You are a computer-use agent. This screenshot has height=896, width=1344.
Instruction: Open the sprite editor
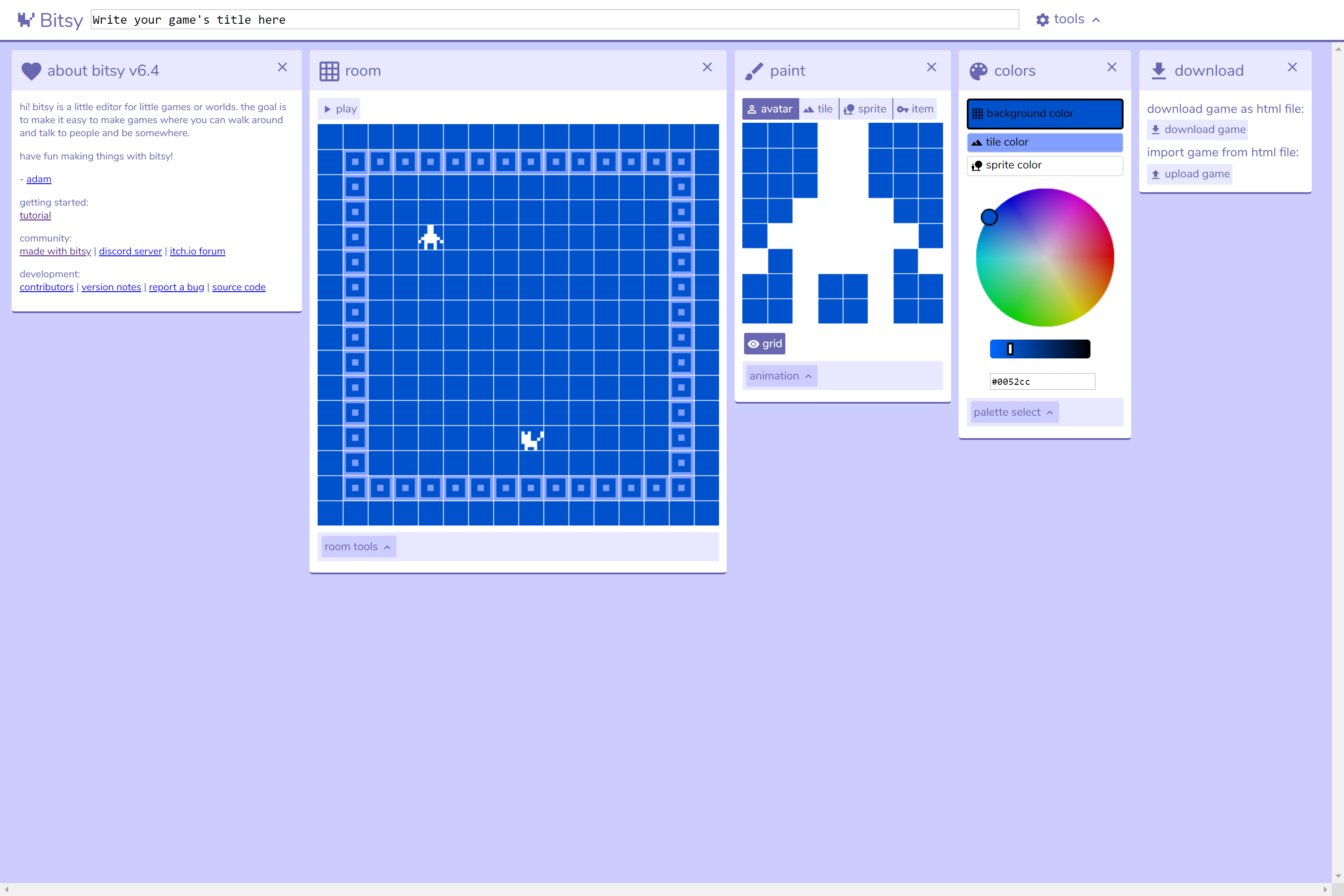pos(865,108)
